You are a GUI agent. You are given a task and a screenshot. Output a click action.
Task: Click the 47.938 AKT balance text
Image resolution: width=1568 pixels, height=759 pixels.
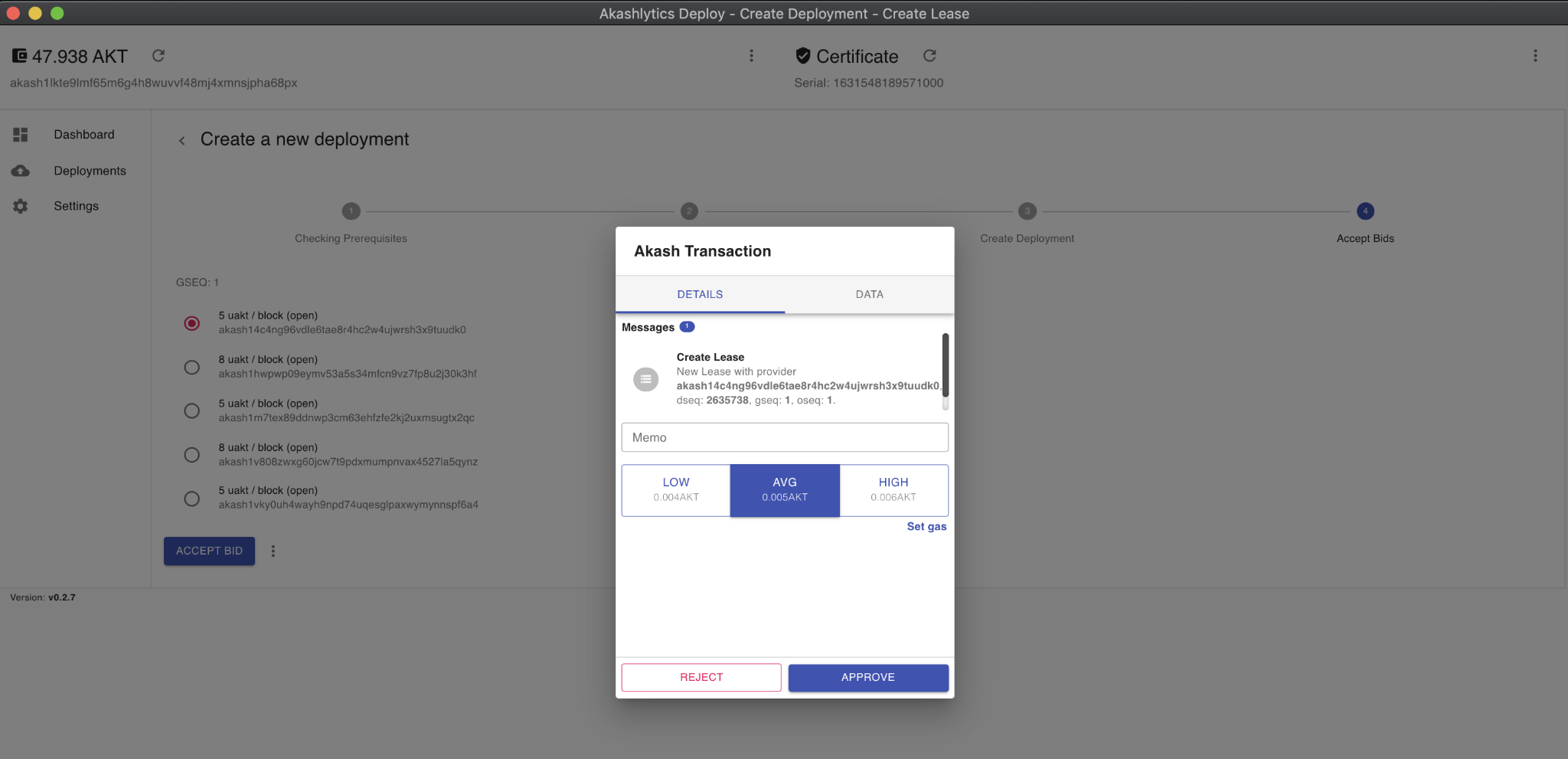80,57
